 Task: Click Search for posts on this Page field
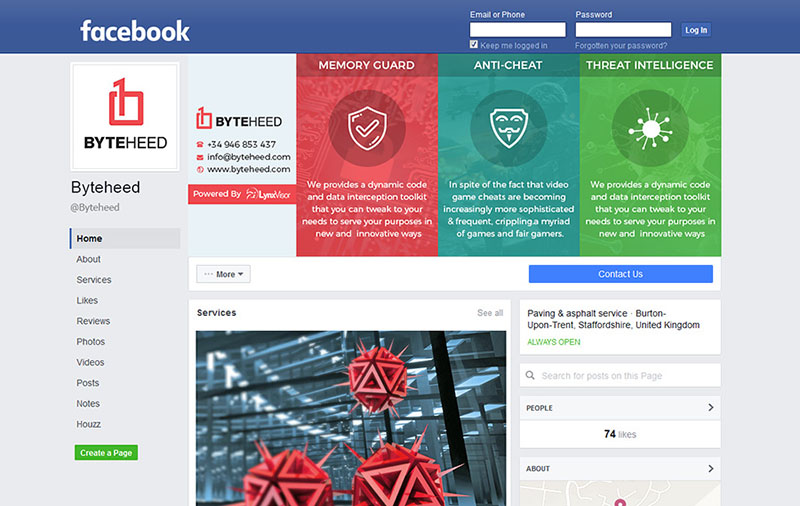(620, 375)
